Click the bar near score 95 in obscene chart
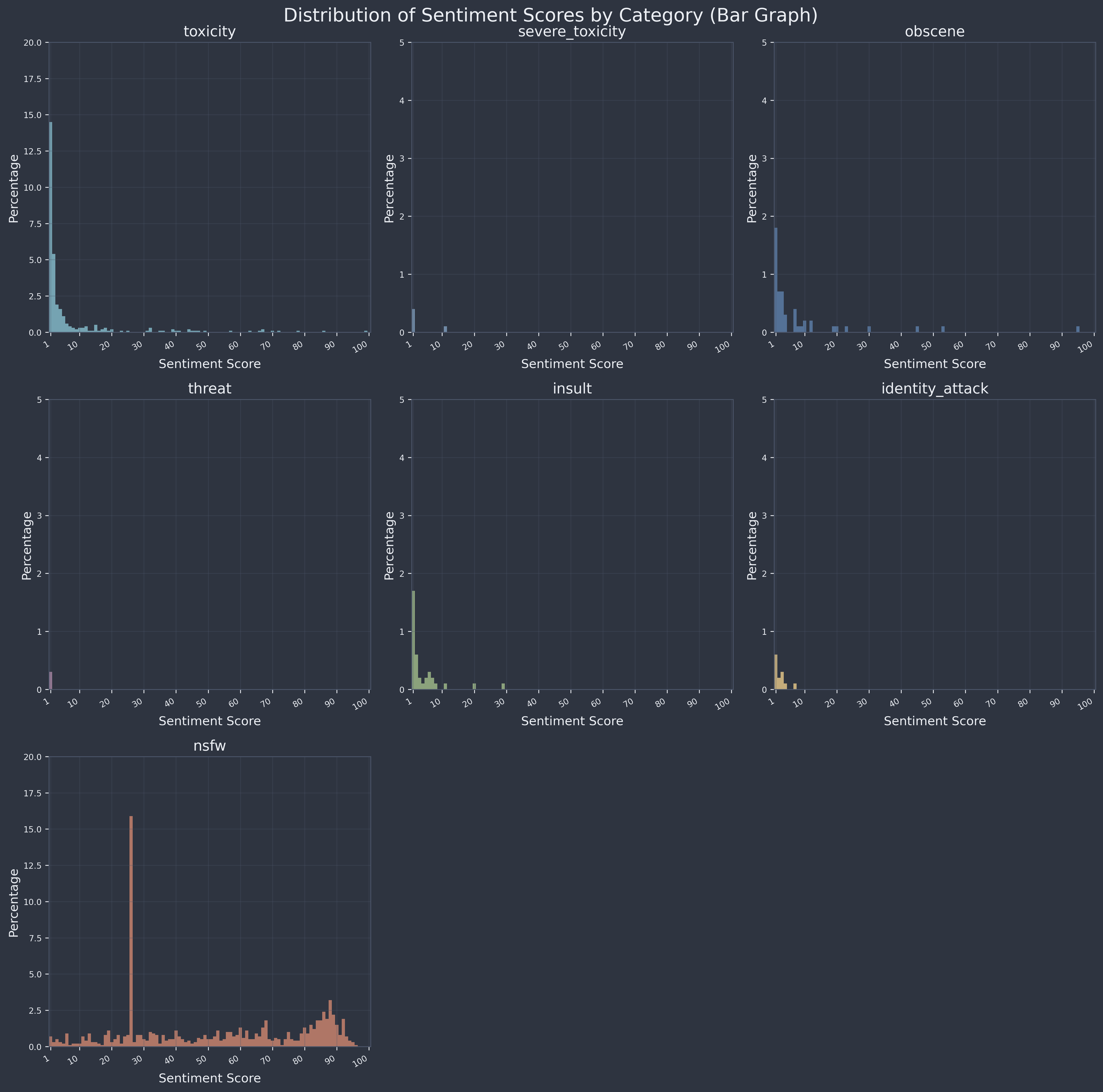 click(x=1078, y=329)
